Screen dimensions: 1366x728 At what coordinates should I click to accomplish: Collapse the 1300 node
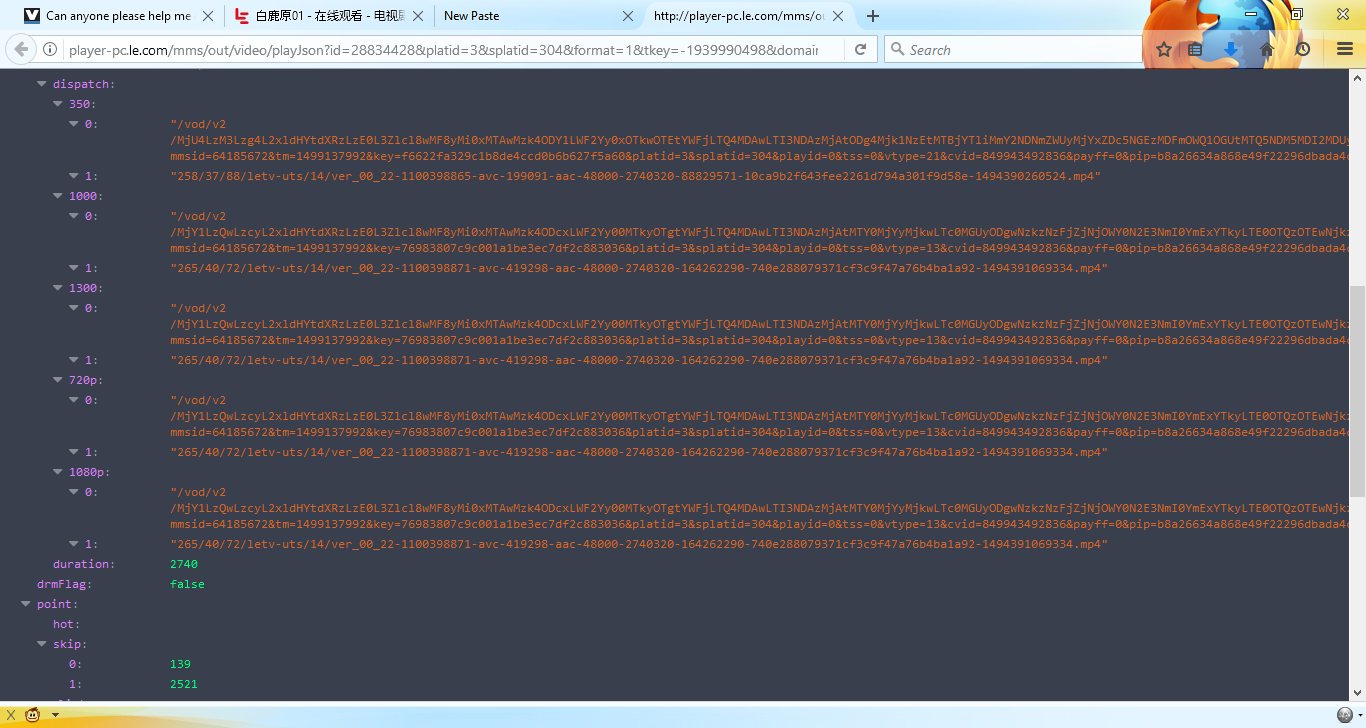(x=58, y=288)
